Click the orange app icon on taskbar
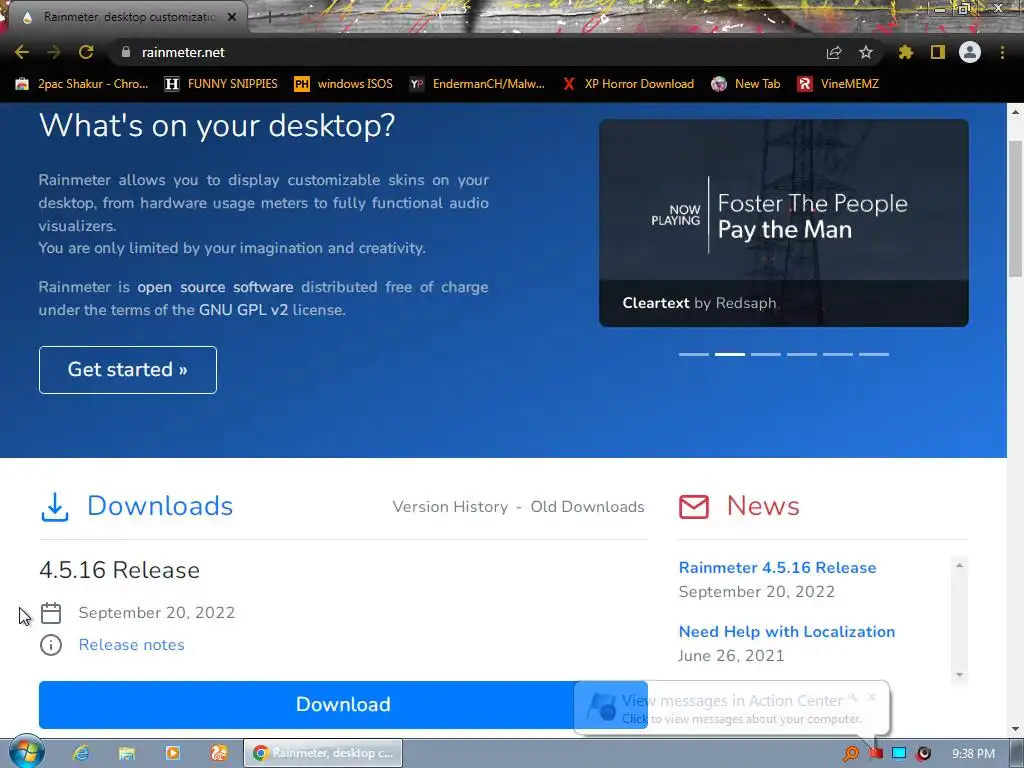This screenshot has width=1024, height=768. (x=219, y=753)
